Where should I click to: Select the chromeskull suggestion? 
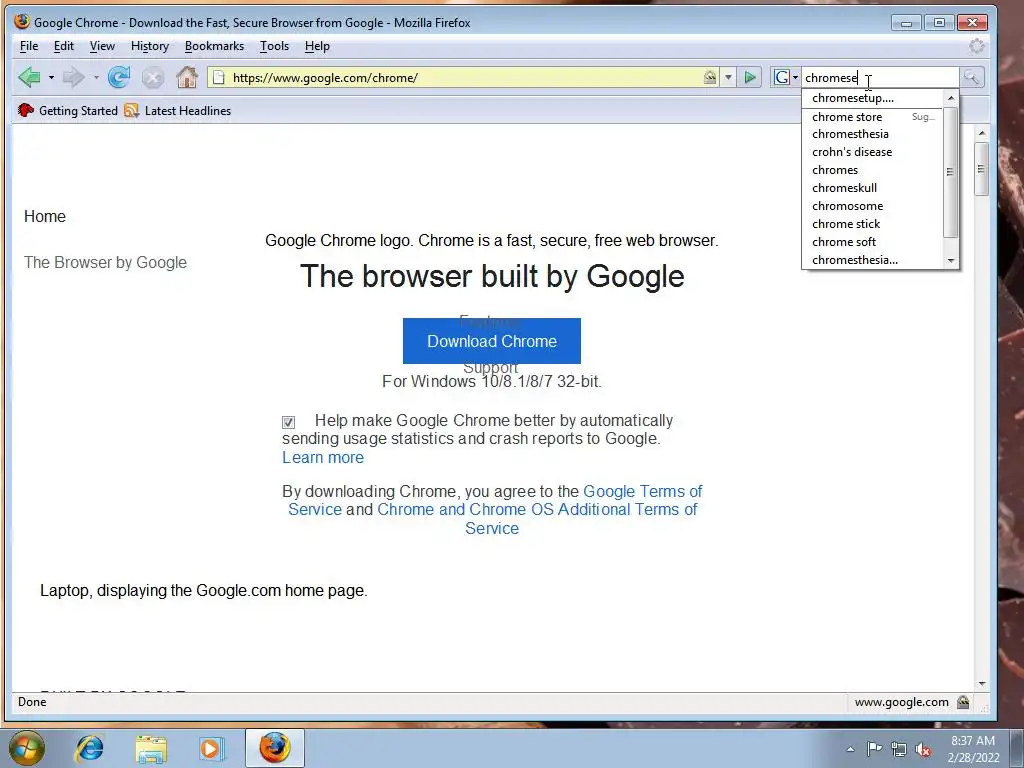[x=872, y=188]
